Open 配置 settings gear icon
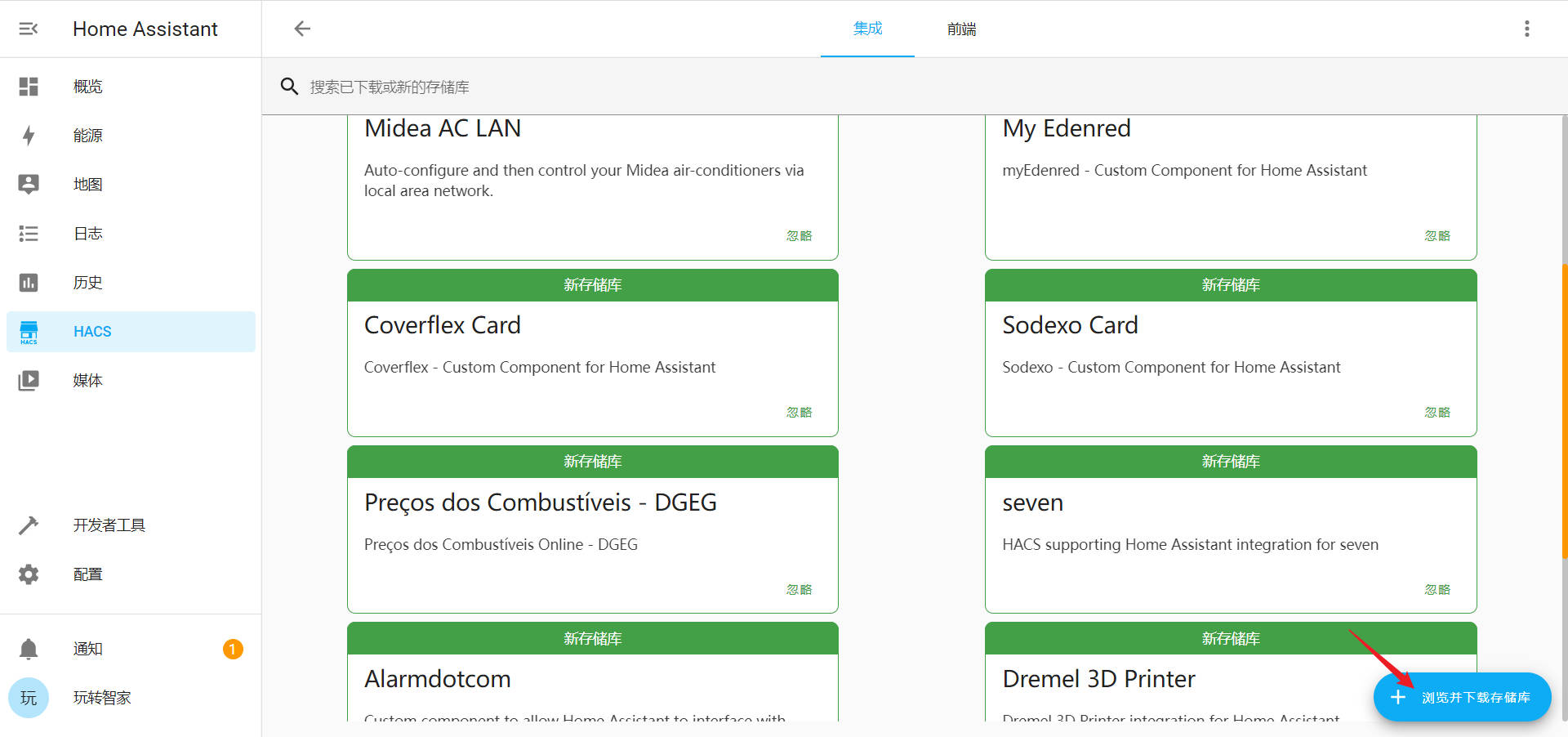Screen dimensions: 1568x737 (x=29, y=574)
